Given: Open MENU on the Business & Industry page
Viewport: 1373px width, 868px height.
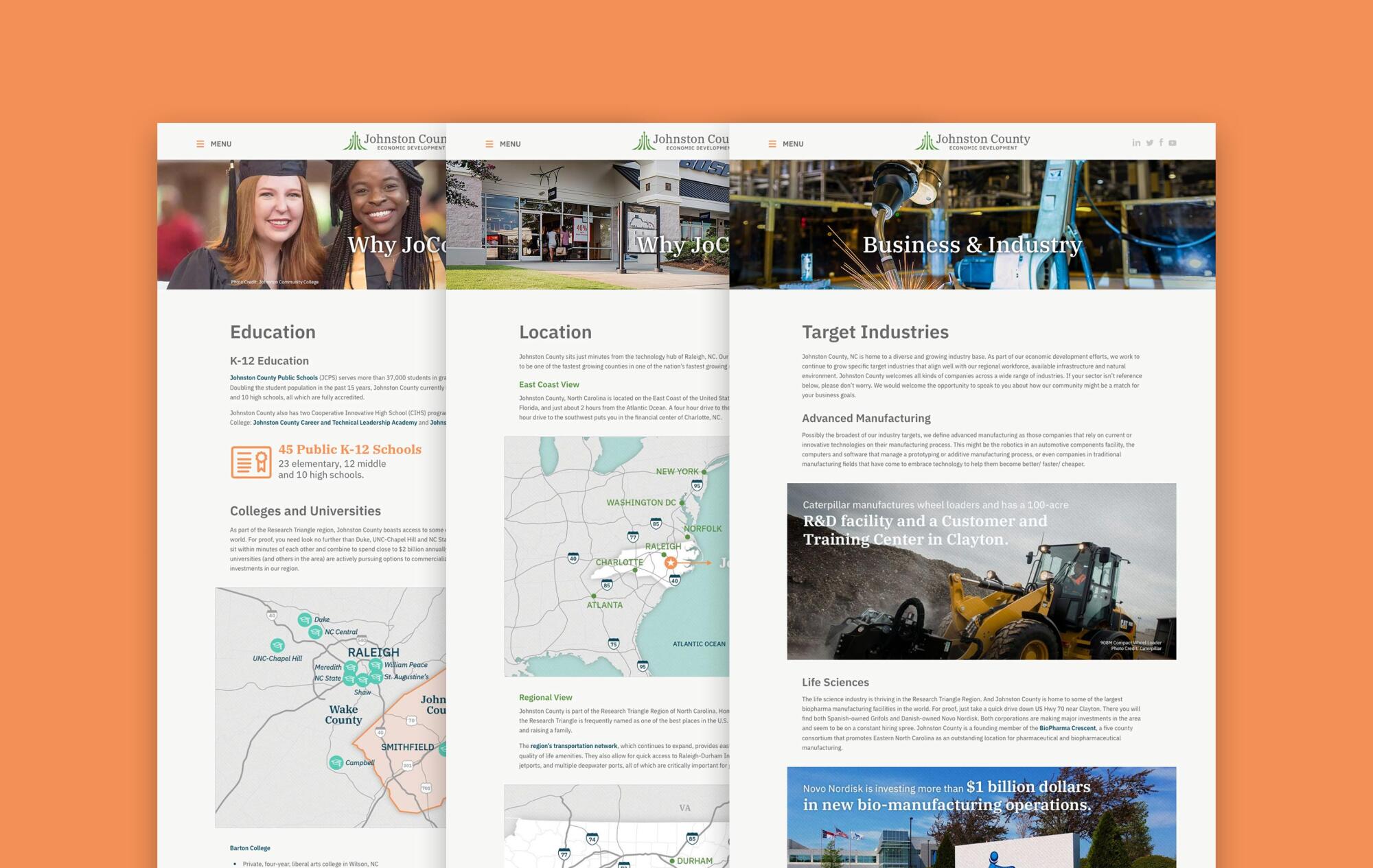Looking at the screenshot, I should pos(785,144).
